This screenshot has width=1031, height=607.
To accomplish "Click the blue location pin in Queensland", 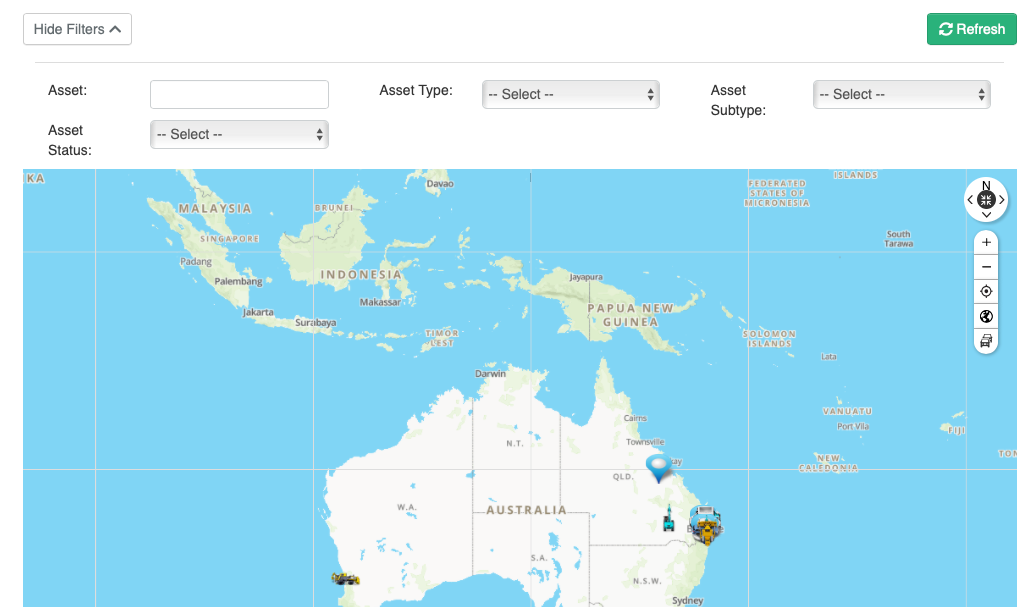I will pyautogui.click(x=658, y=466).
